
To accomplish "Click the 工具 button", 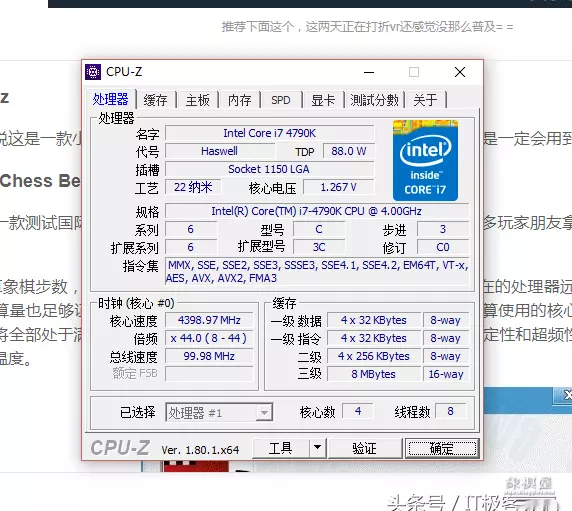I will point(280,448).
